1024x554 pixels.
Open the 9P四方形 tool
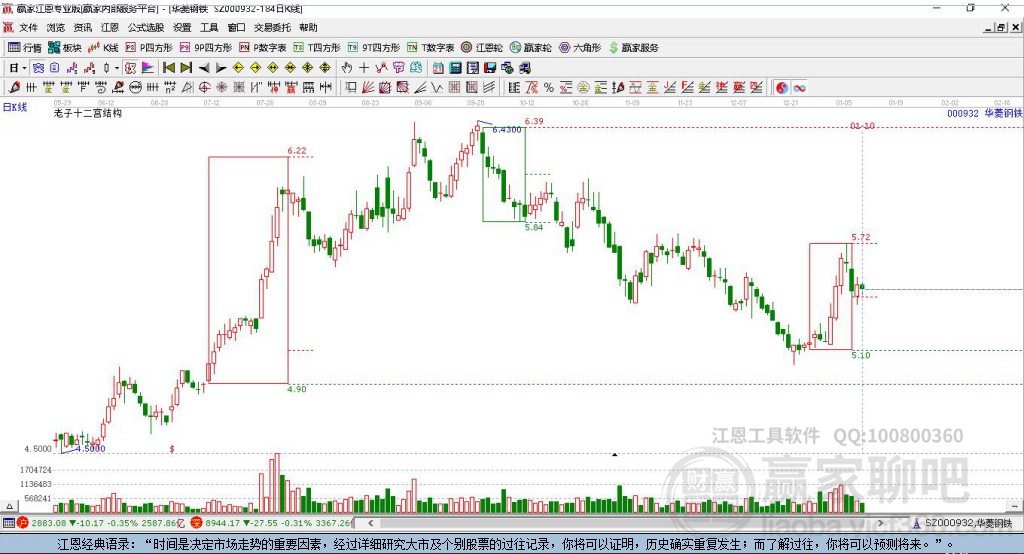(x=206, y=48)
